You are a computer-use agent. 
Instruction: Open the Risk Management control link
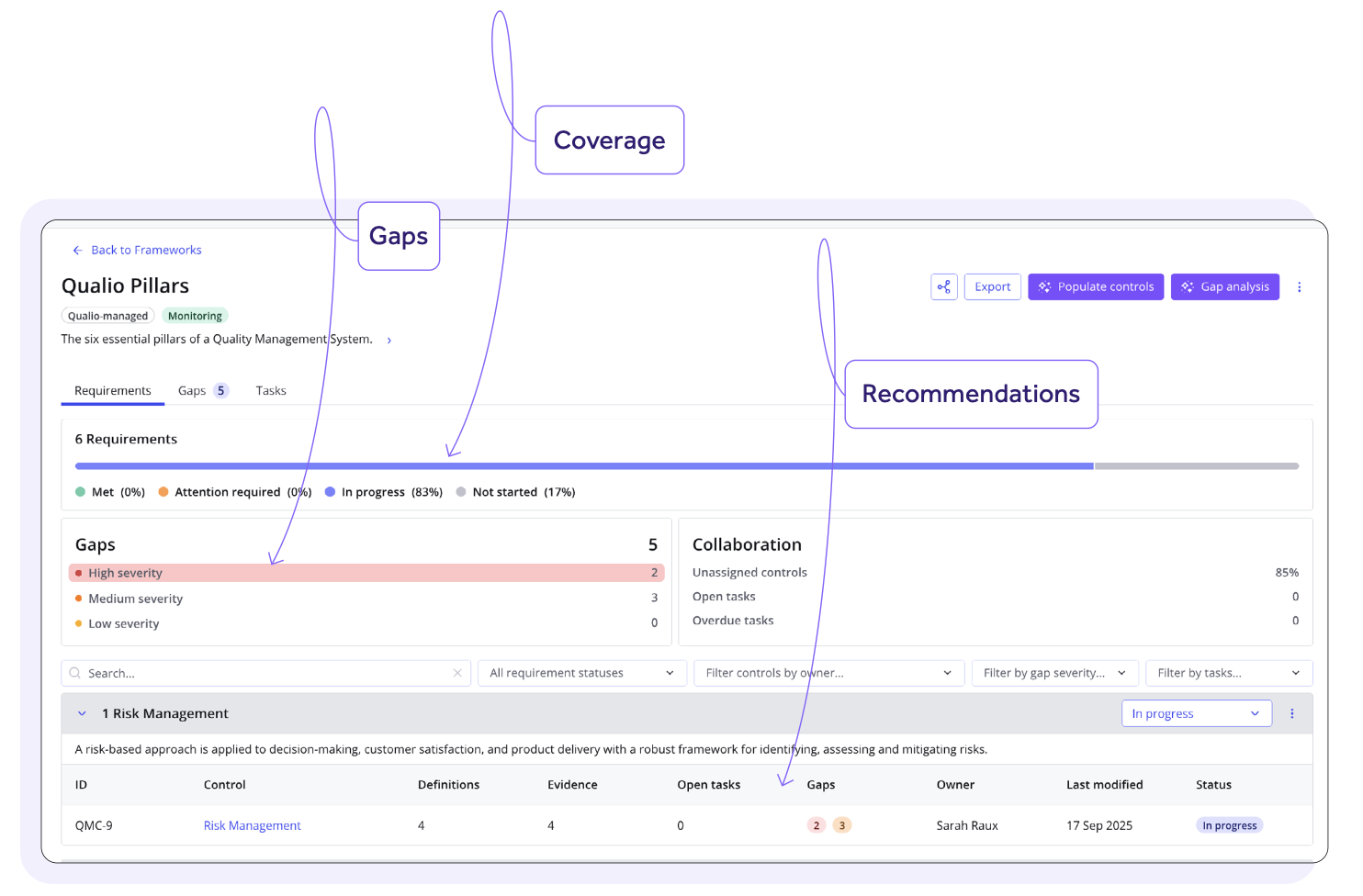252,825
